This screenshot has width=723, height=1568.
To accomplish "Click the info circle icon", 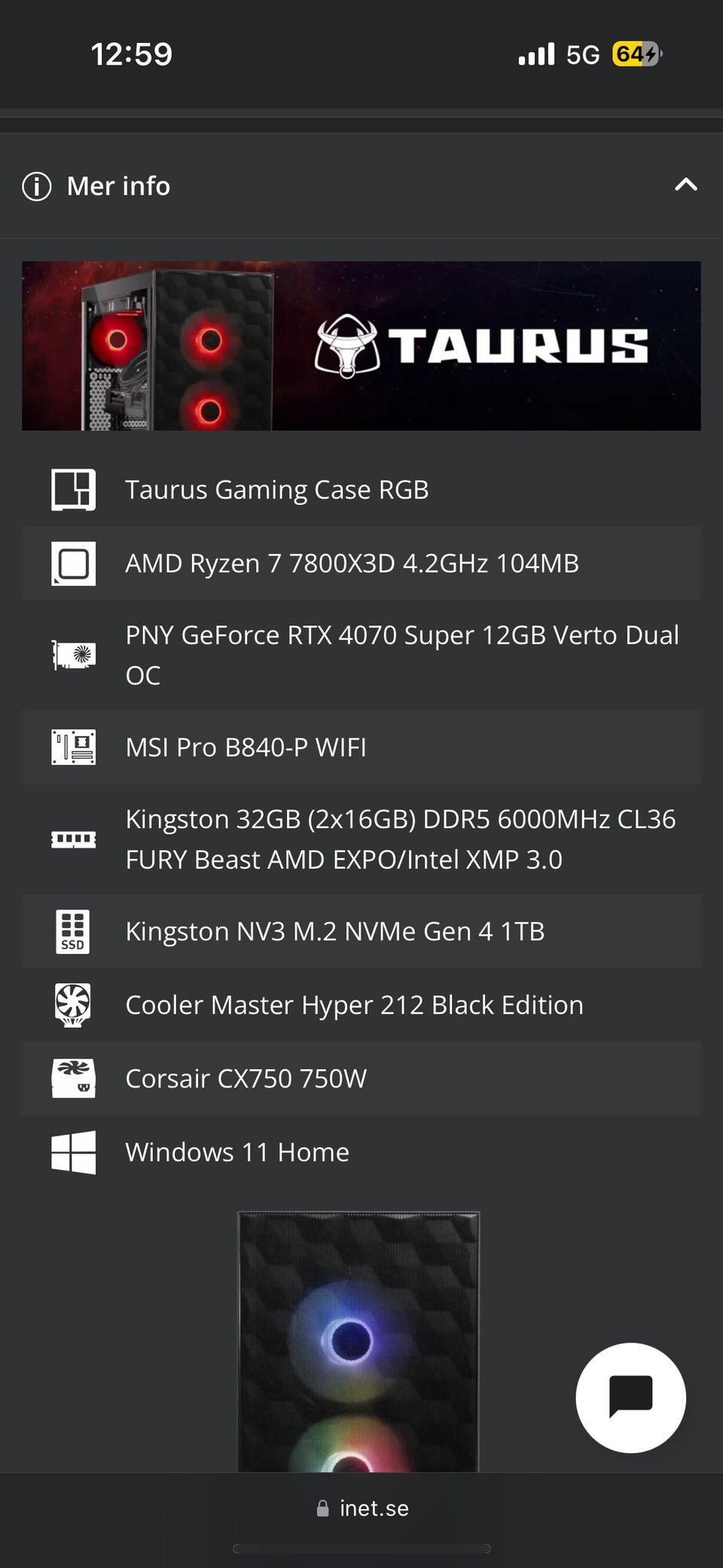I will pos(37,186).
